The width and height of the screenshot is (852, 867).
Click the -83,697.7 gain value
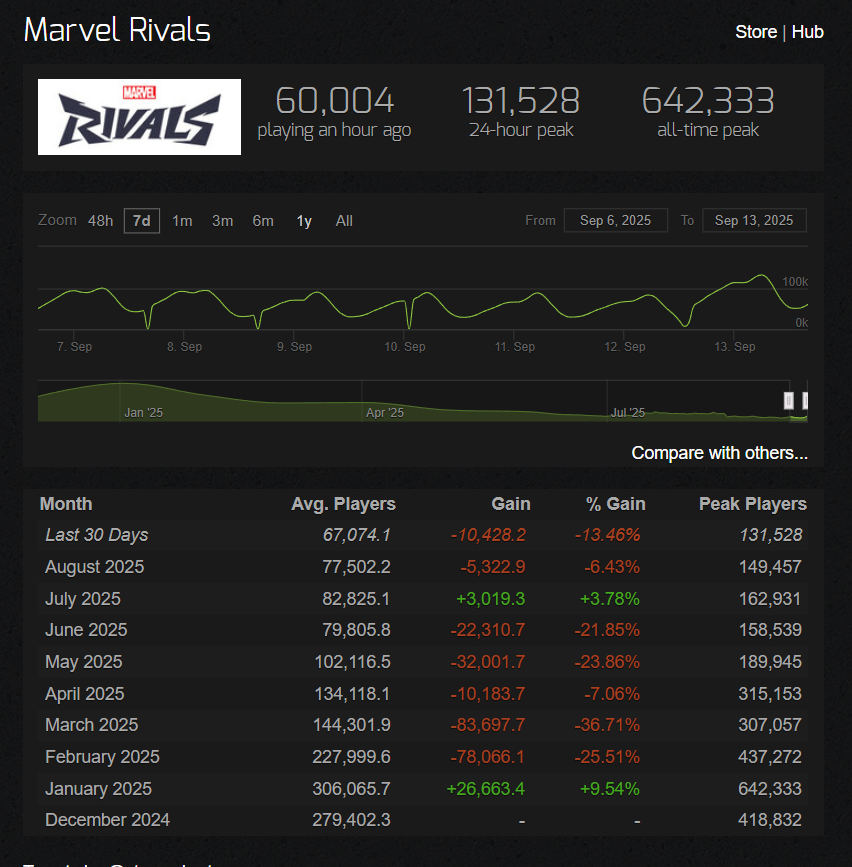pos(488,725)
